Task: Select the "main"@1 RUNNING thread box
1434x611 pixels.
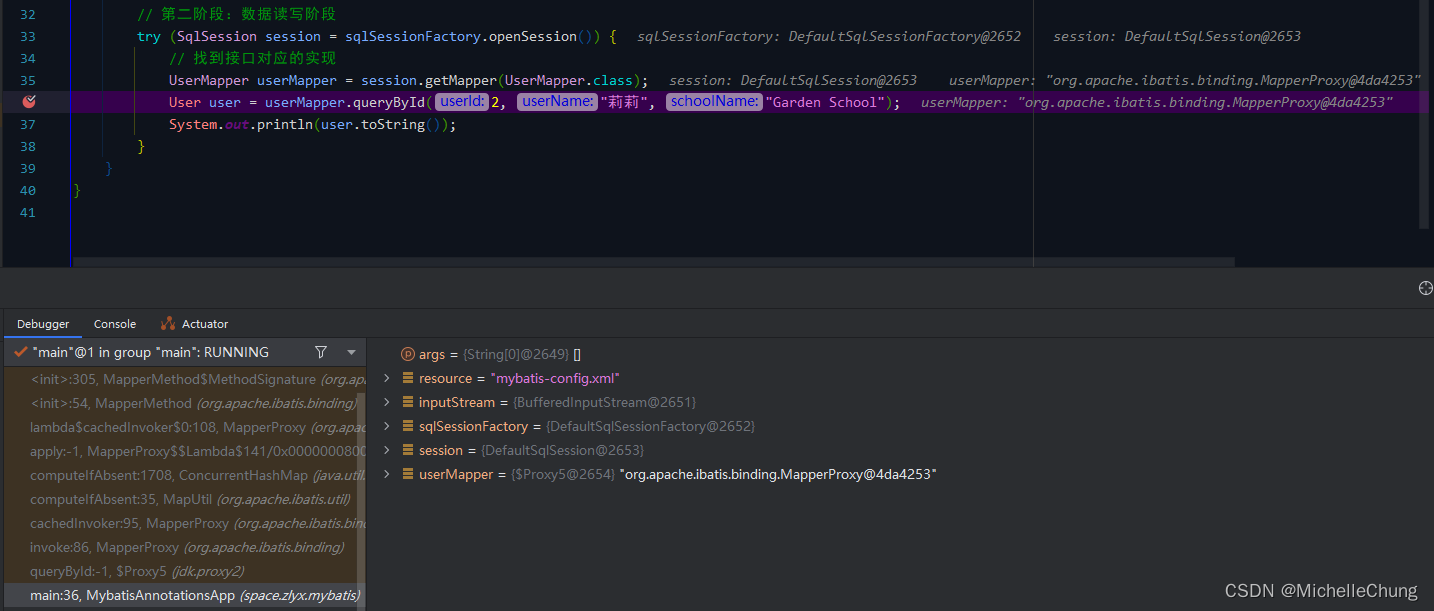Action: [x=186, y=352]
